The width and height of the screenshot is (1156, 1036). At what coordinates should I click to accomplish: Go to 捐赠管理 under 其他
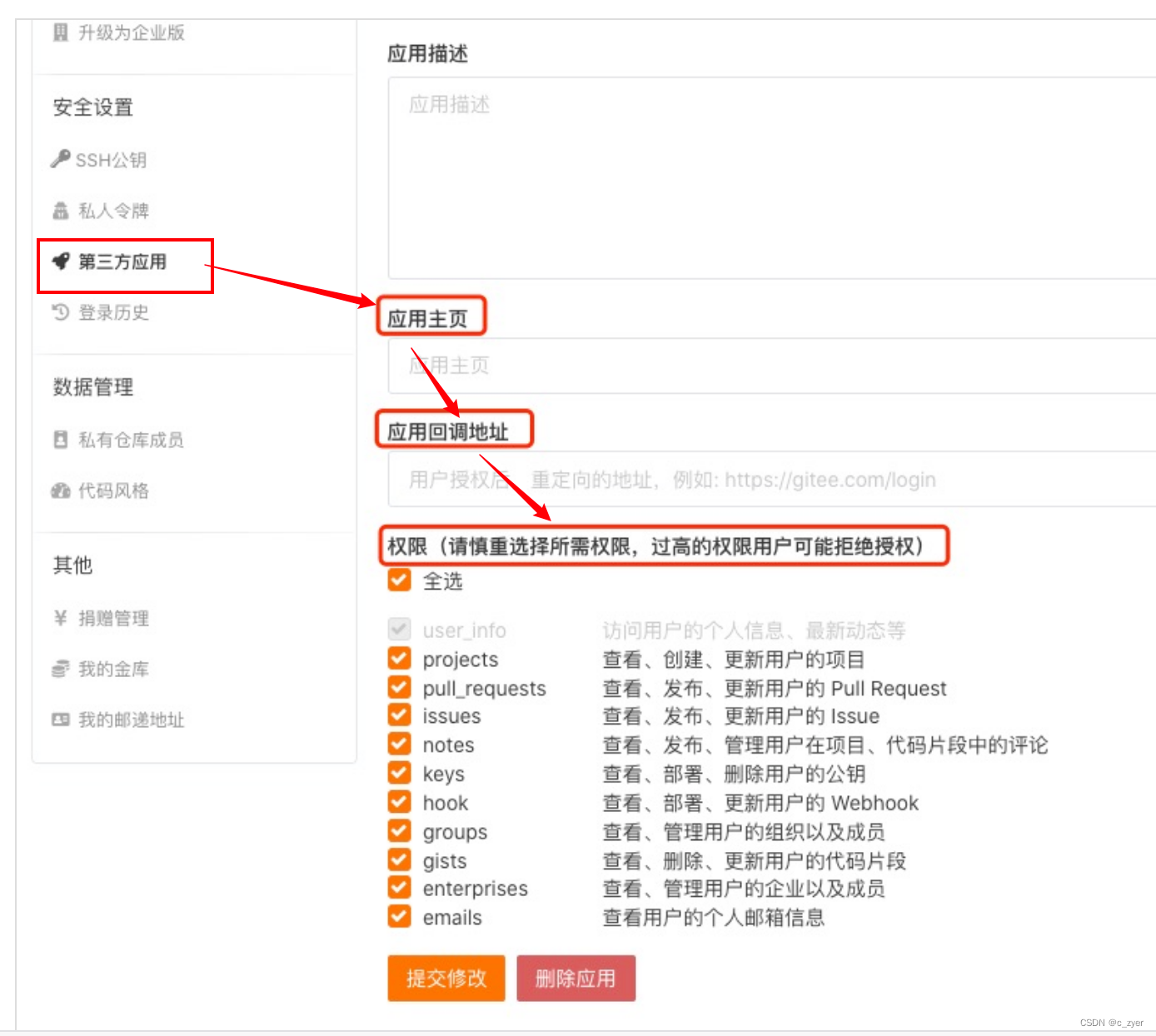click(x=113, y=618)
